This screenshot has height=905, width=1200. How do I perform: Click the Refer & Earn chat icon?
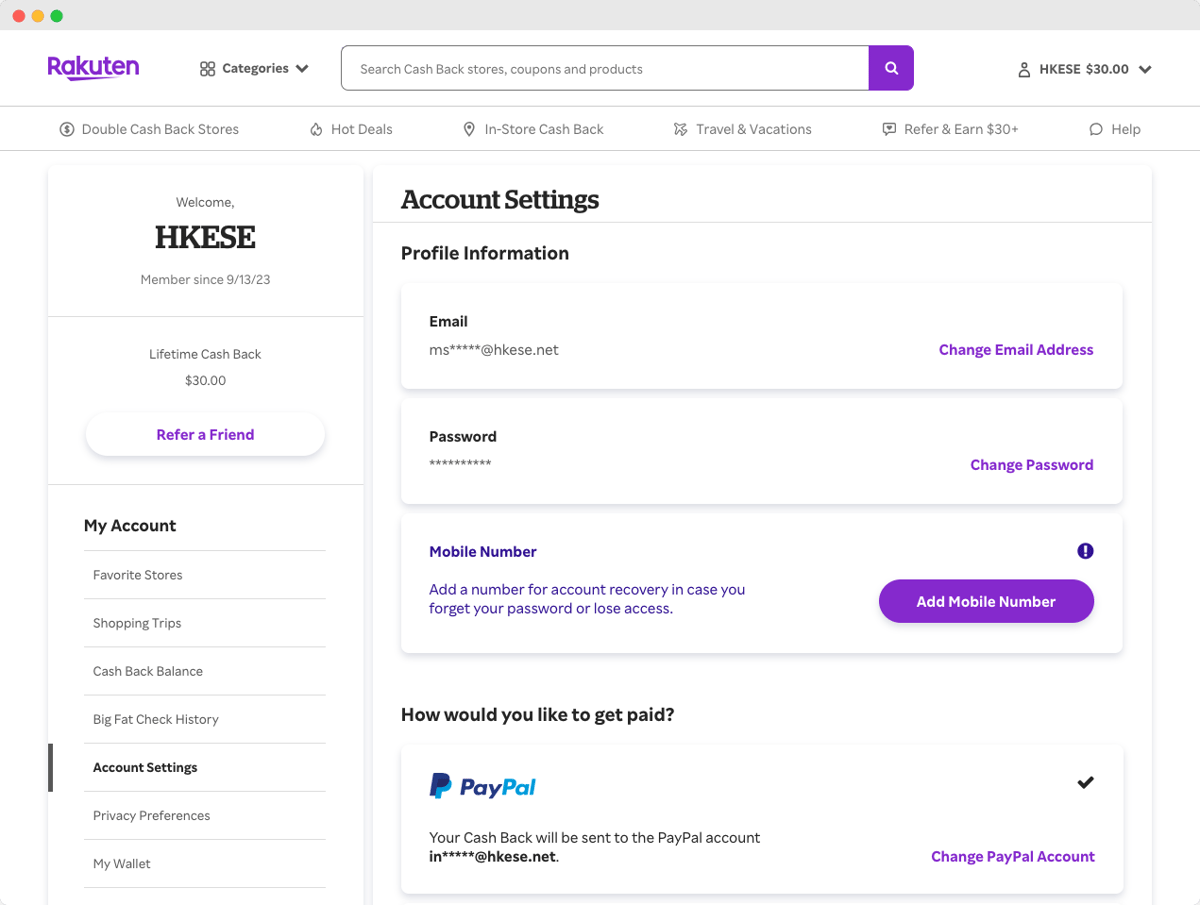pos(889,129)
